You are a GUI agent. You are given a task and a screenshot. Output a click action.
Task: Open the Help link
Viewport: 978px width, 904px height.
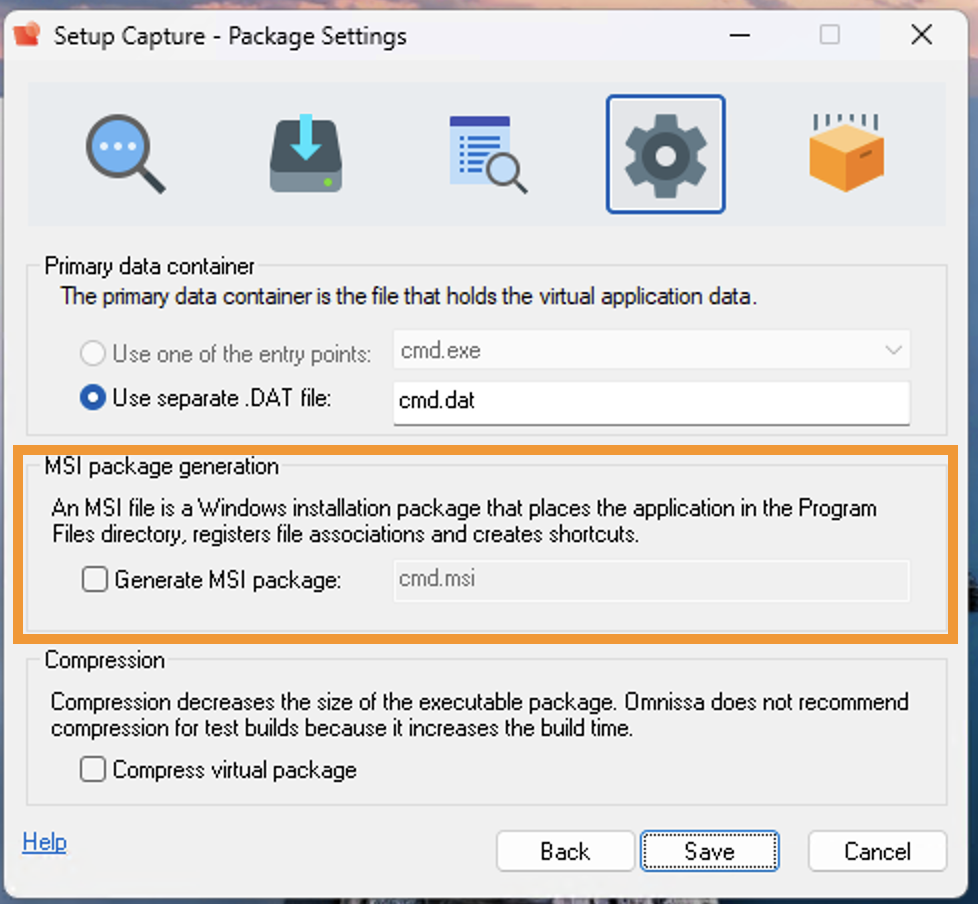pyautogui.click(x=44, y=842)
